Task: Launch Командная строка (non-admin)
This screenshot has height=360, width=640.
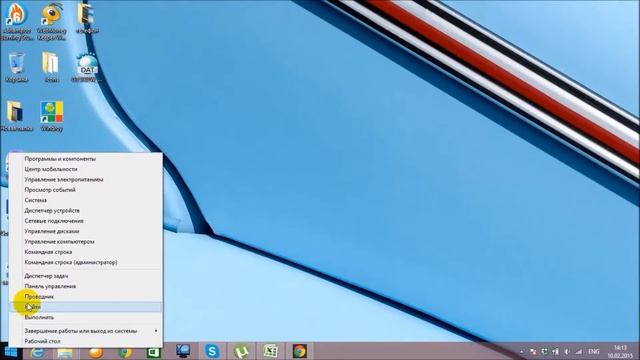Action: 86,252
